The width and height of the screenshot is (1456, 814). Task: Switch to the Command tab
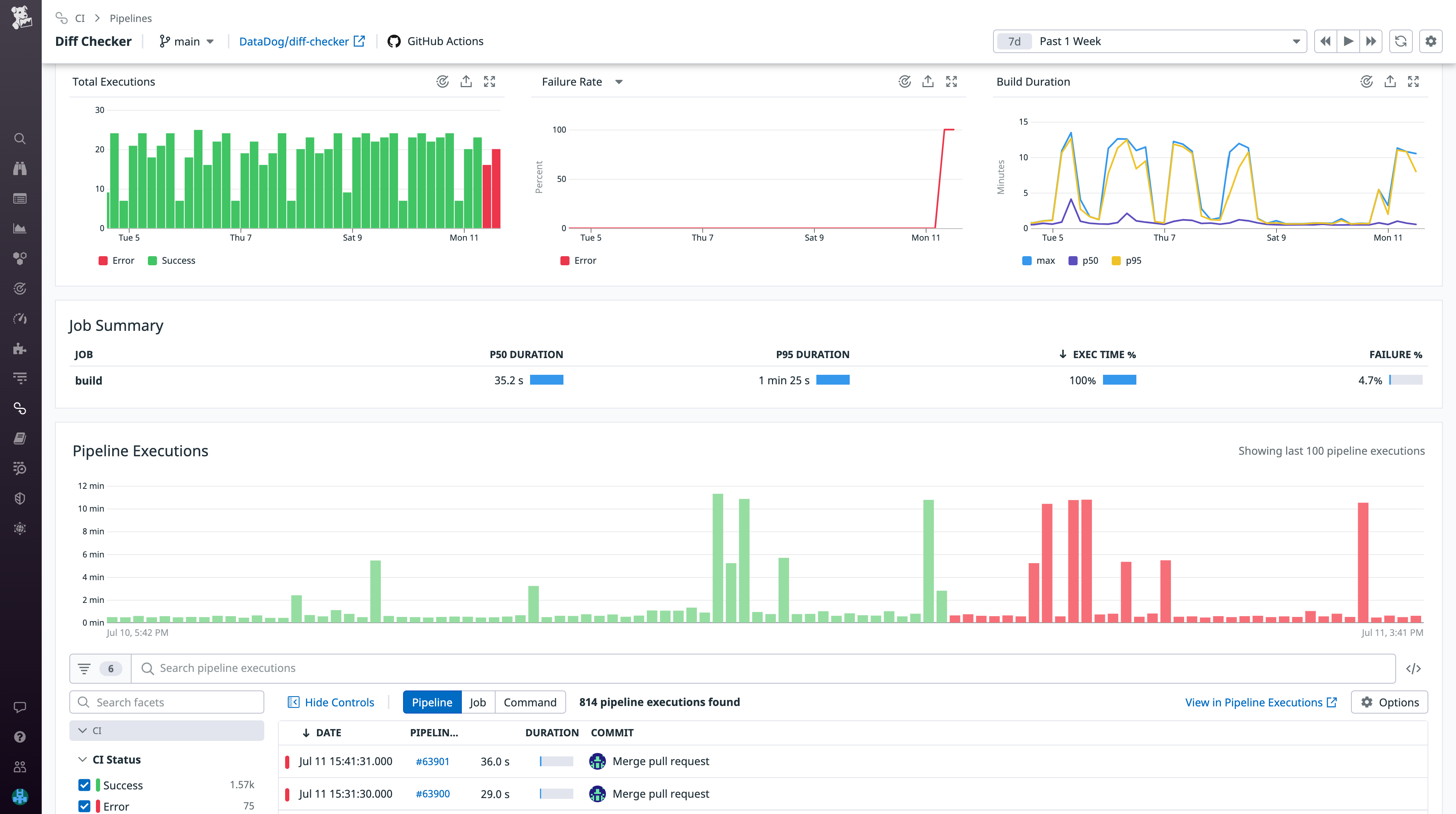530,701
